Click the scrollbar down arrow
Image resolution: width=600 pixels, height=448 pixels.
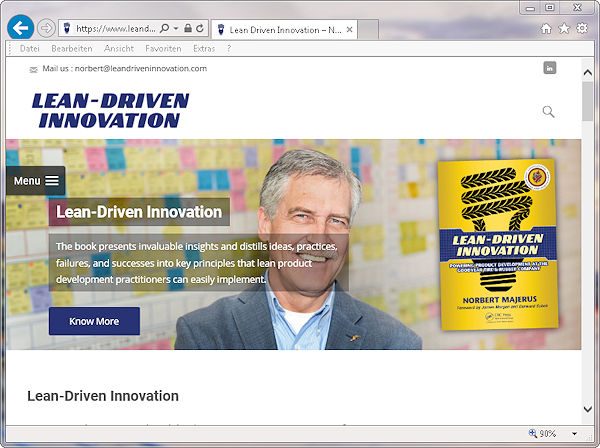(x=588, y=409)
